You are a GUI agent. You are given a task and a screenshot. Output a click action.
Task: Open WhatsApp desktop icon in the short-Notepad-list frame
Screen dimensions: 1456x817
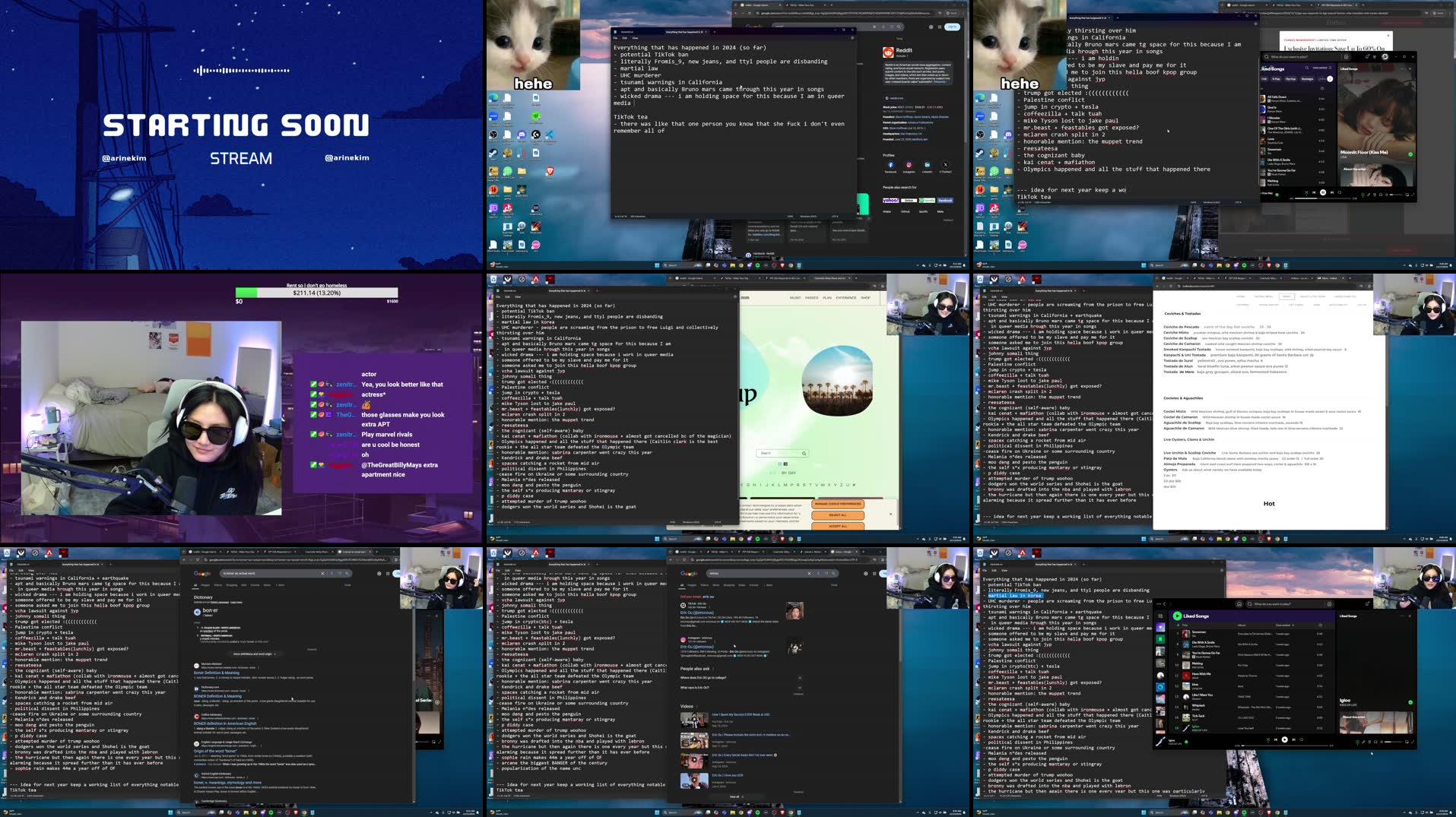pyautogui.click(x=508, y=172)
